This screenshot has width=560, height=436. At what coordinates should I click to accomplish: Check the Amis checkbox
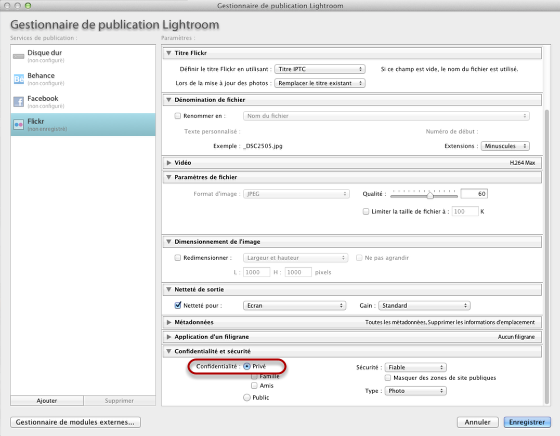point(254,386)
